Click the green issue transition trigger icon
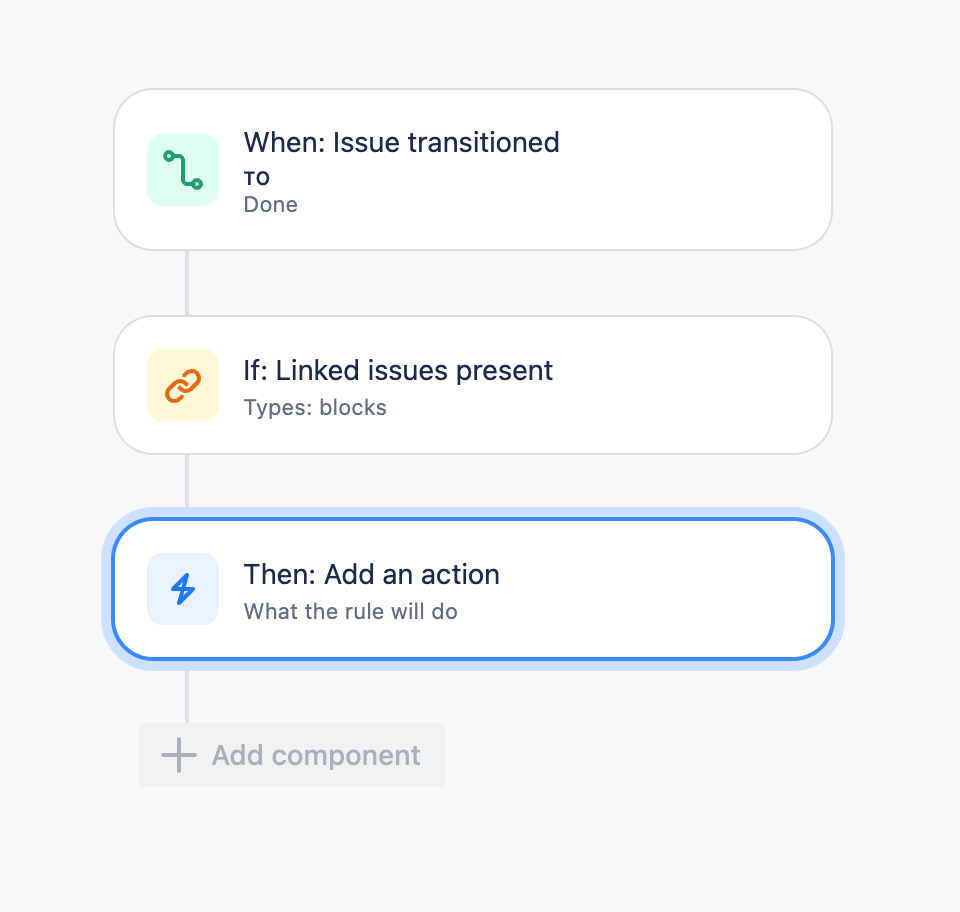The width and height of the screenshot is (960, 912). [x=183, y=170]
